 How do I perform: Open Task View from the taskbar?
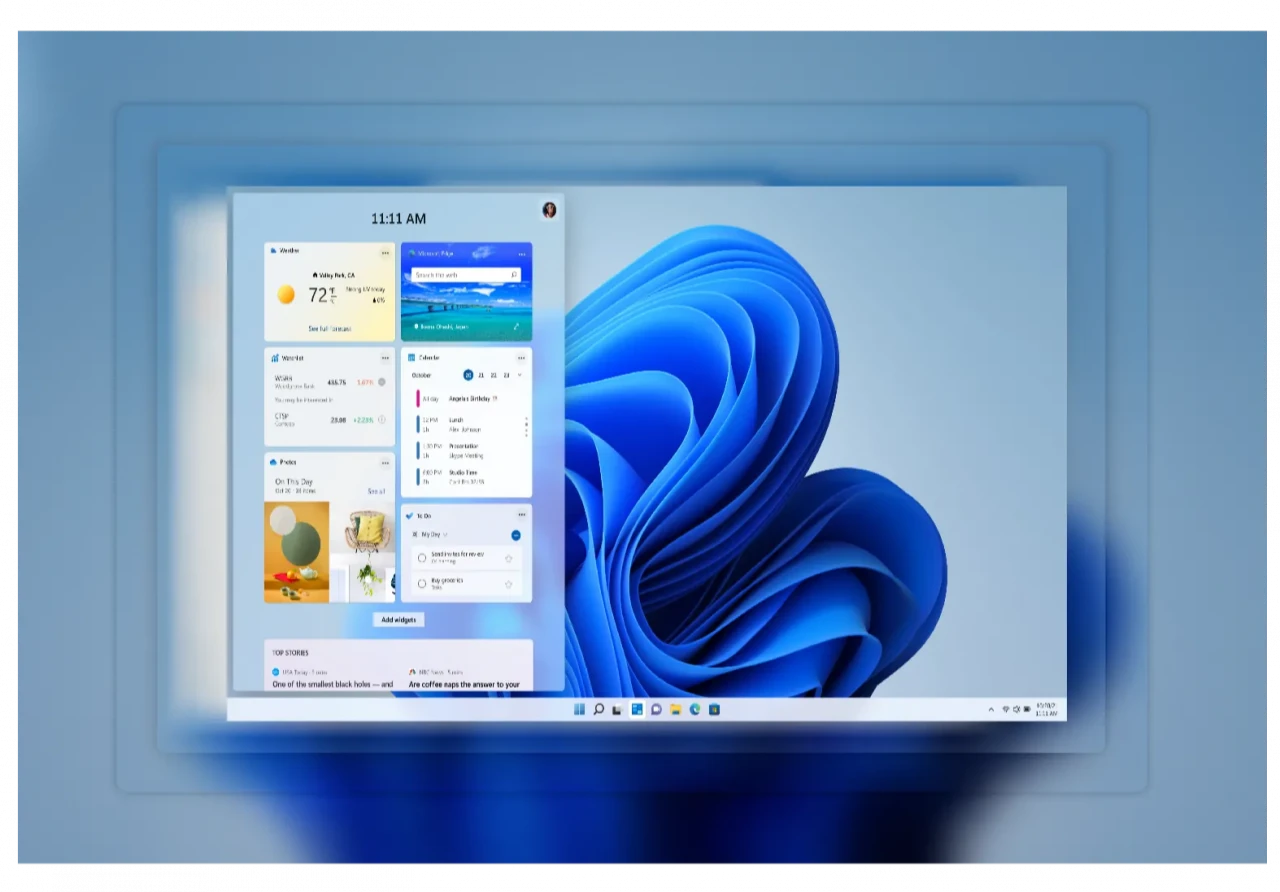coord(618,709)
